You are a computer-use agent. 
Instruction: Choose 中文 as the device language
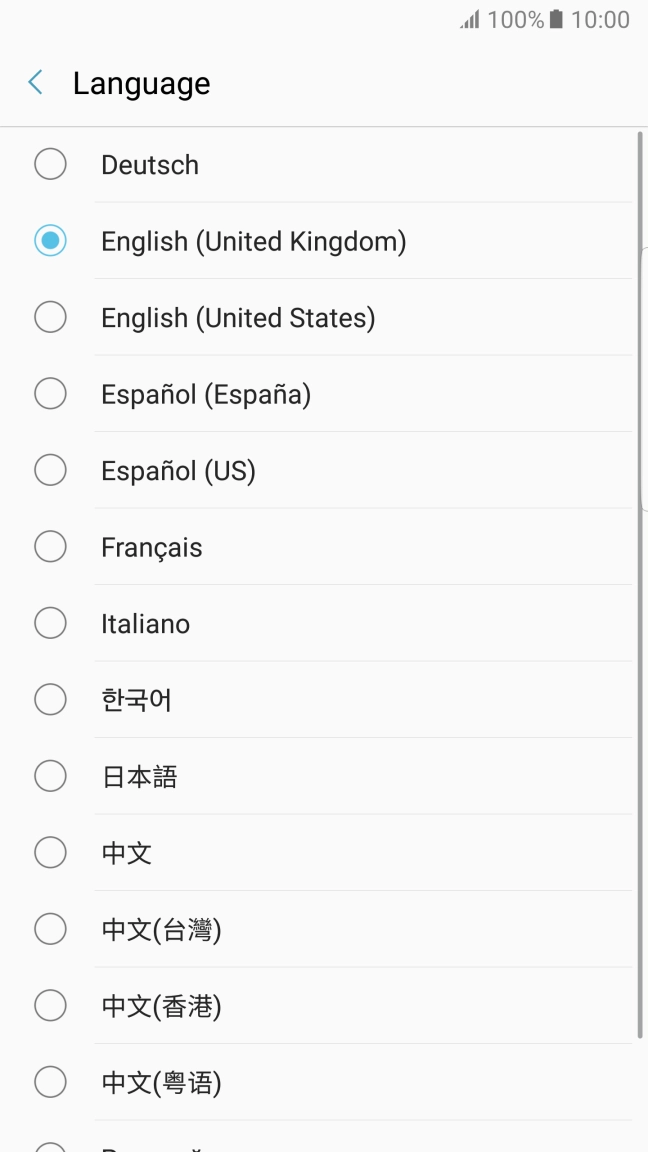(x=50, y=852)
